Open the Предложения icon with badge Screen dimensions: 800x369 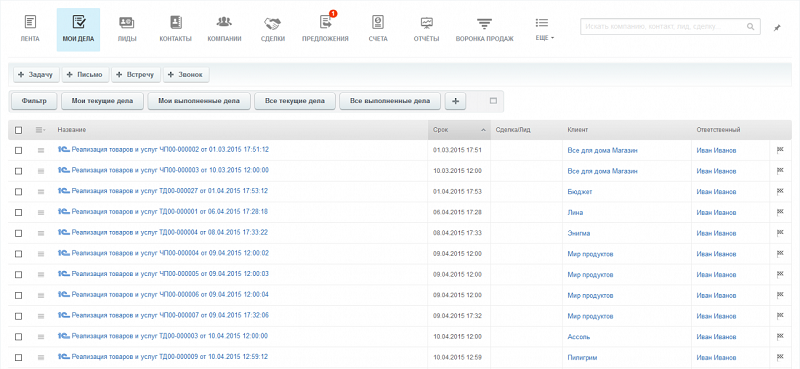(326, 21)
